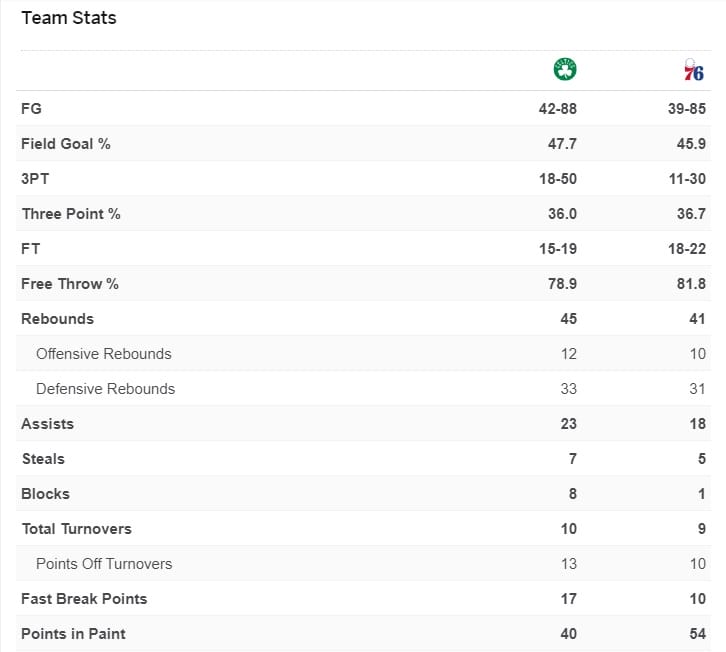726x652 pixels.
Task: Click the Total Turnovers label
Action: coord(76,528)
